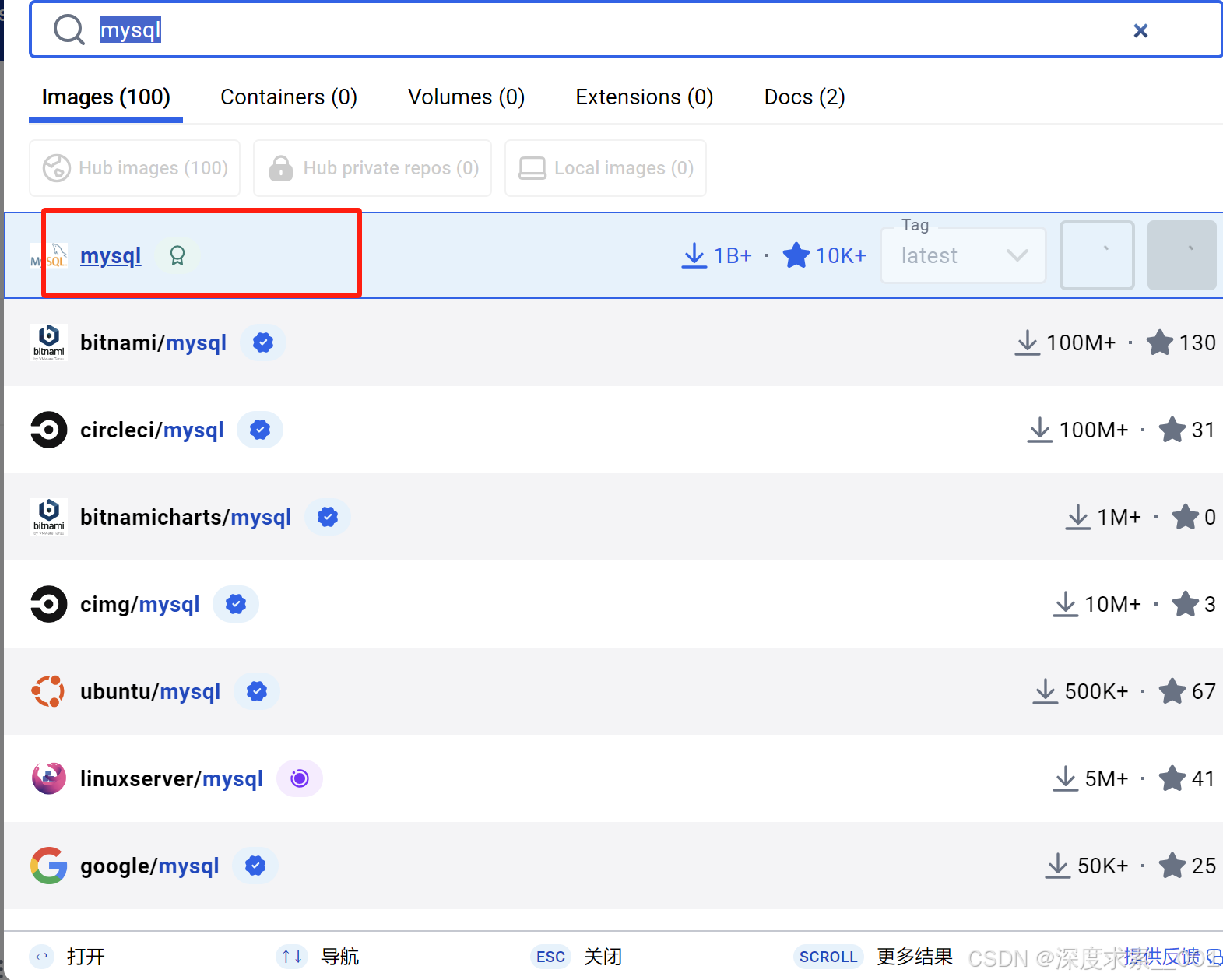
Task: Click the Docker Official Image badge
Action: [177, 255]
